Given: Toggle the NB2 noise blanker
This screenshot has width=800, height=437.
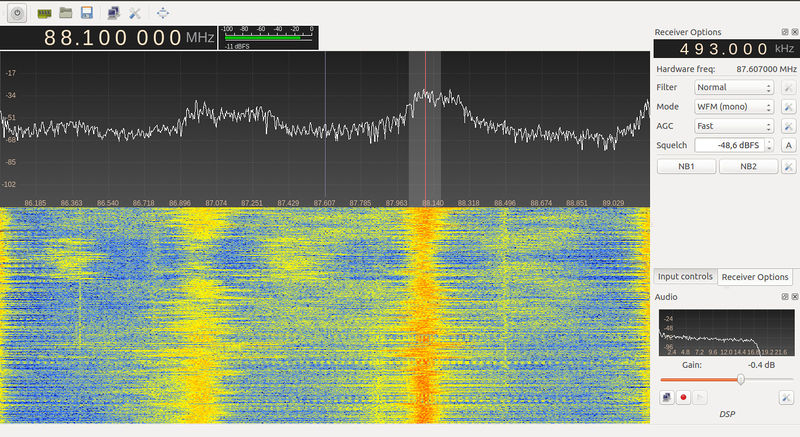Looking at the screenshot, I should pos(749,166).
